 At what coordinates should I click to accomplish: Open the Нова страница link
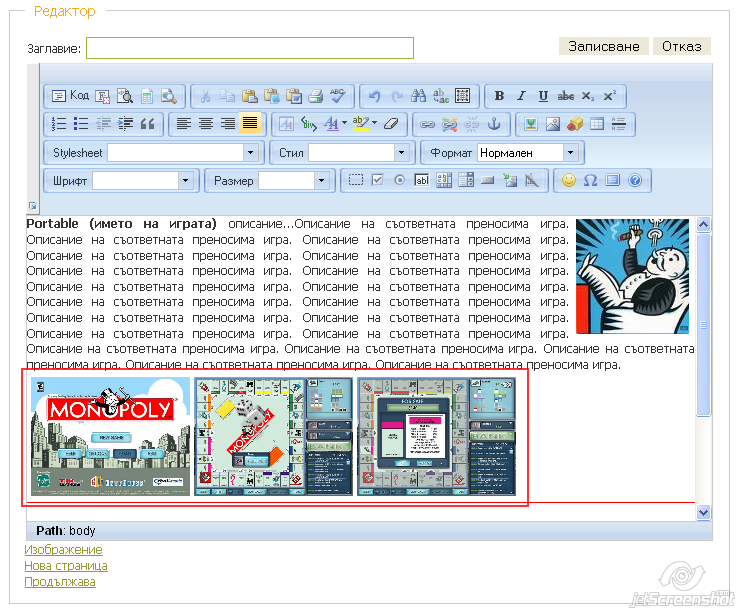click(x=66, y=566)
